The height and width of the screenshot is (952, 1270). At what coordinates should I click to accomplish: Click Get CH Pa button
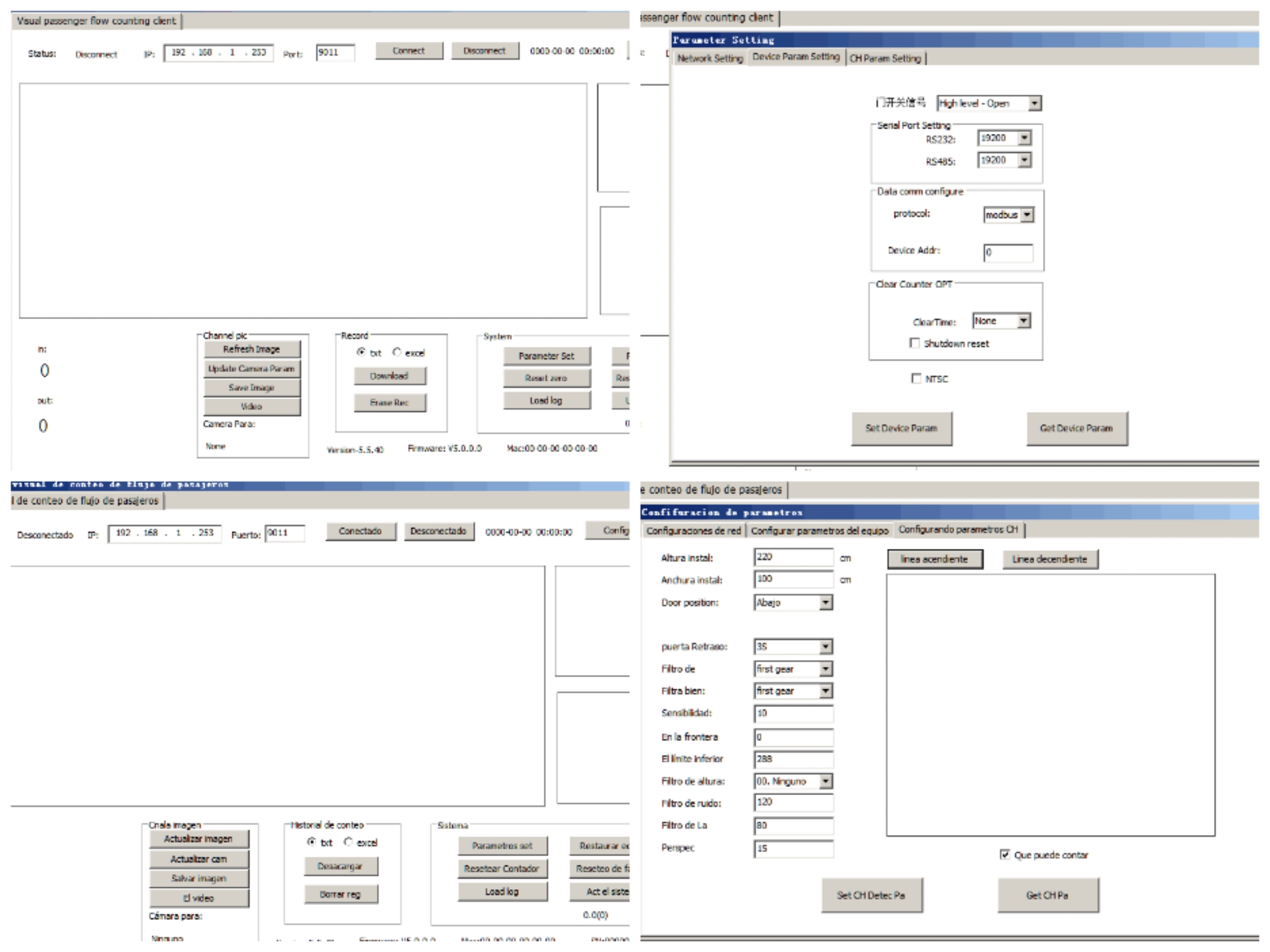[1048, 896]
